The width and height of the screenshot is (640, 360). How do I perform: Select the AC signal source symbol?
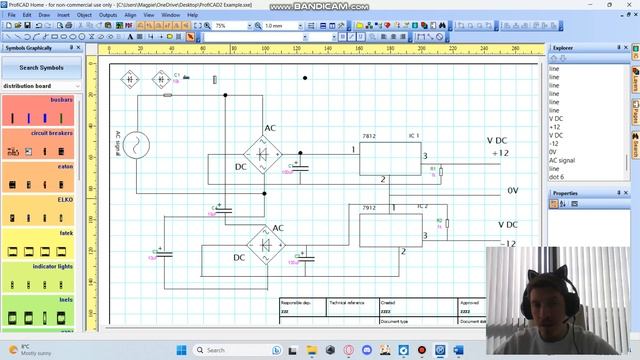[x=136, y=145]
